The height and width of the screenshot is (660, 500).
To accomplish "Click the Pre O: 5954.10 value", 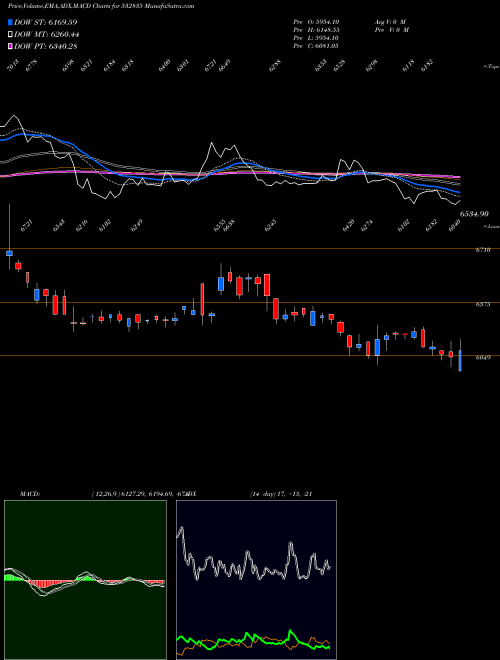I will (316, 21).
